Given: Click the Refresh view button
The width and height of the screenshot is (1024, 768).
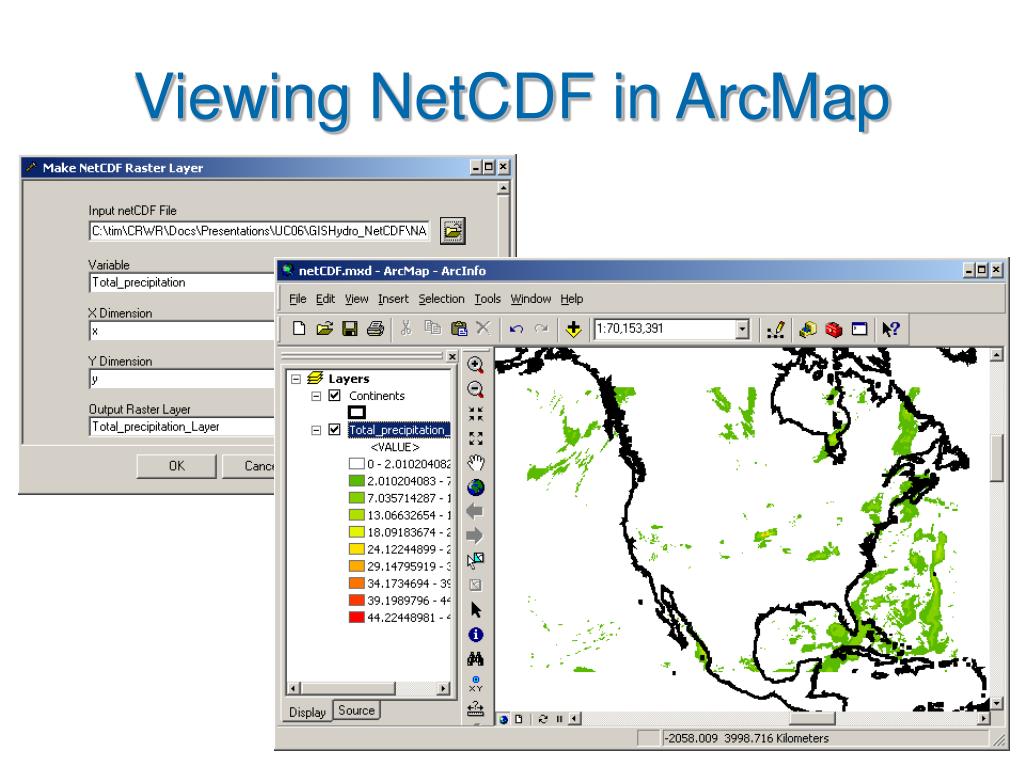Looking at the screenshot, I should pyautogui.click(x=543, y=719).
